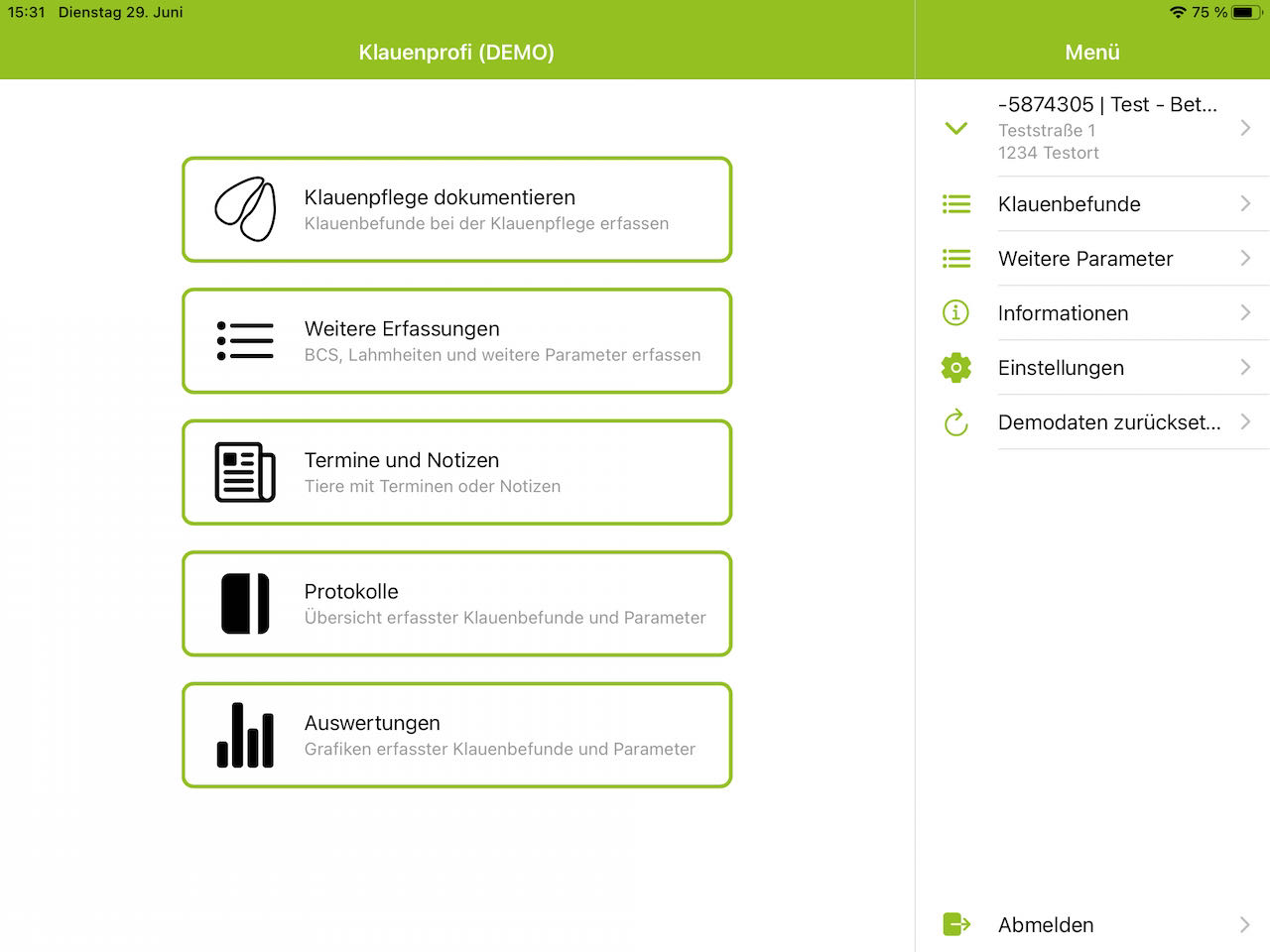This screenshot has width=1270, height=952.
Task: Click the claw icon for Klauenpflege dokumentieren
Action: [x=245, y=209]
